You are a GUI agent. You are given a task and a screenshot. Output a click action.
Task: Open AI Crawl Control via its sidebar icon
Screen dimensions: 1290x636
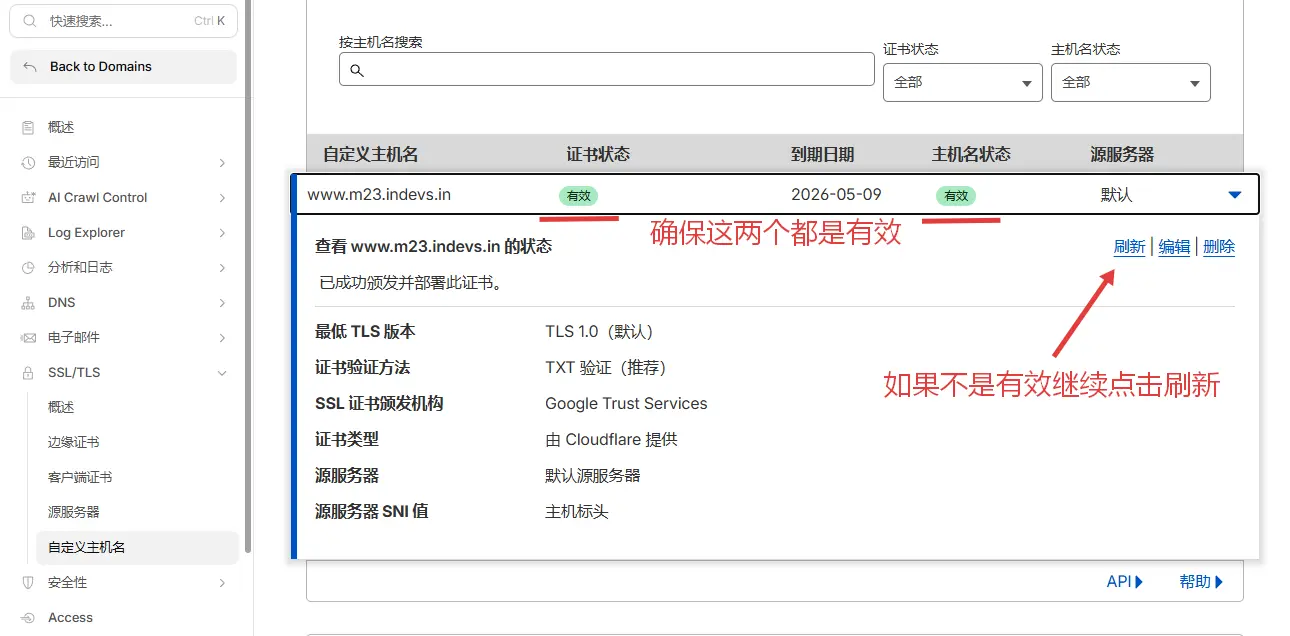point(29,197)
